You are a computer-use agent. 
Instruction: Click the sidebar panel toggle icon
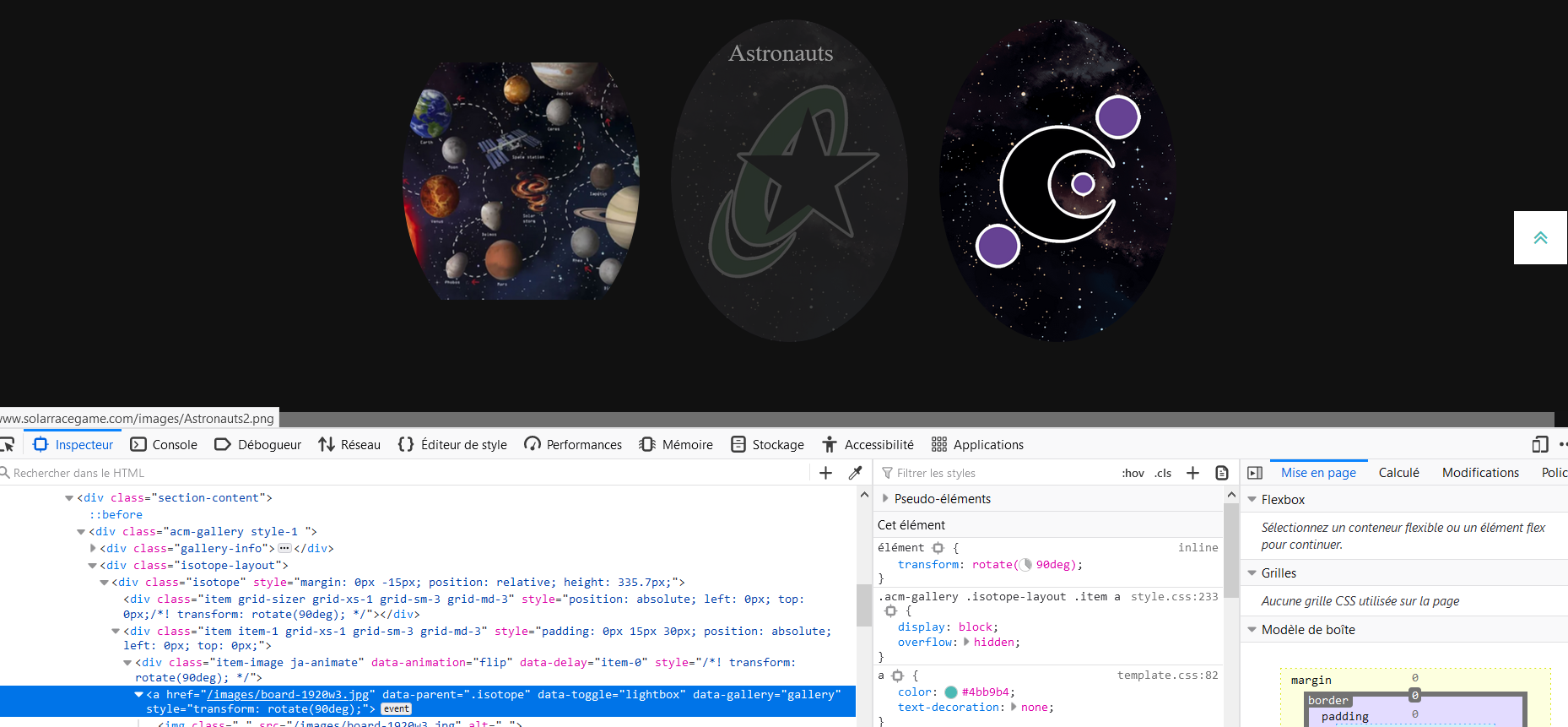tap(1255, 473)
